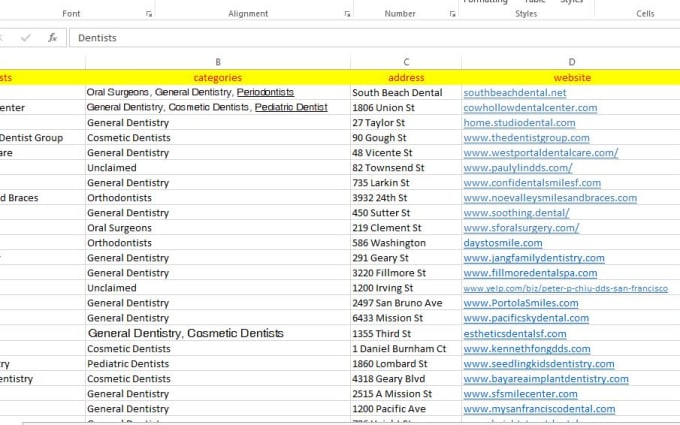Open www.fillmoredentalspa.com link
Screen dimensions: 680x425
(x=530, y=273)
